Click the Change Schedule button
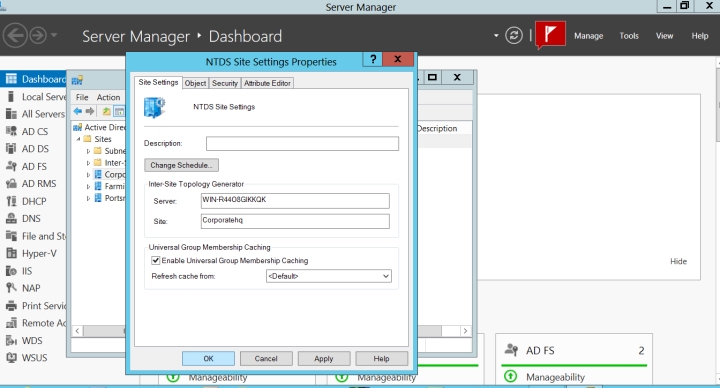 pyautogui.click(x=181, y=165)
